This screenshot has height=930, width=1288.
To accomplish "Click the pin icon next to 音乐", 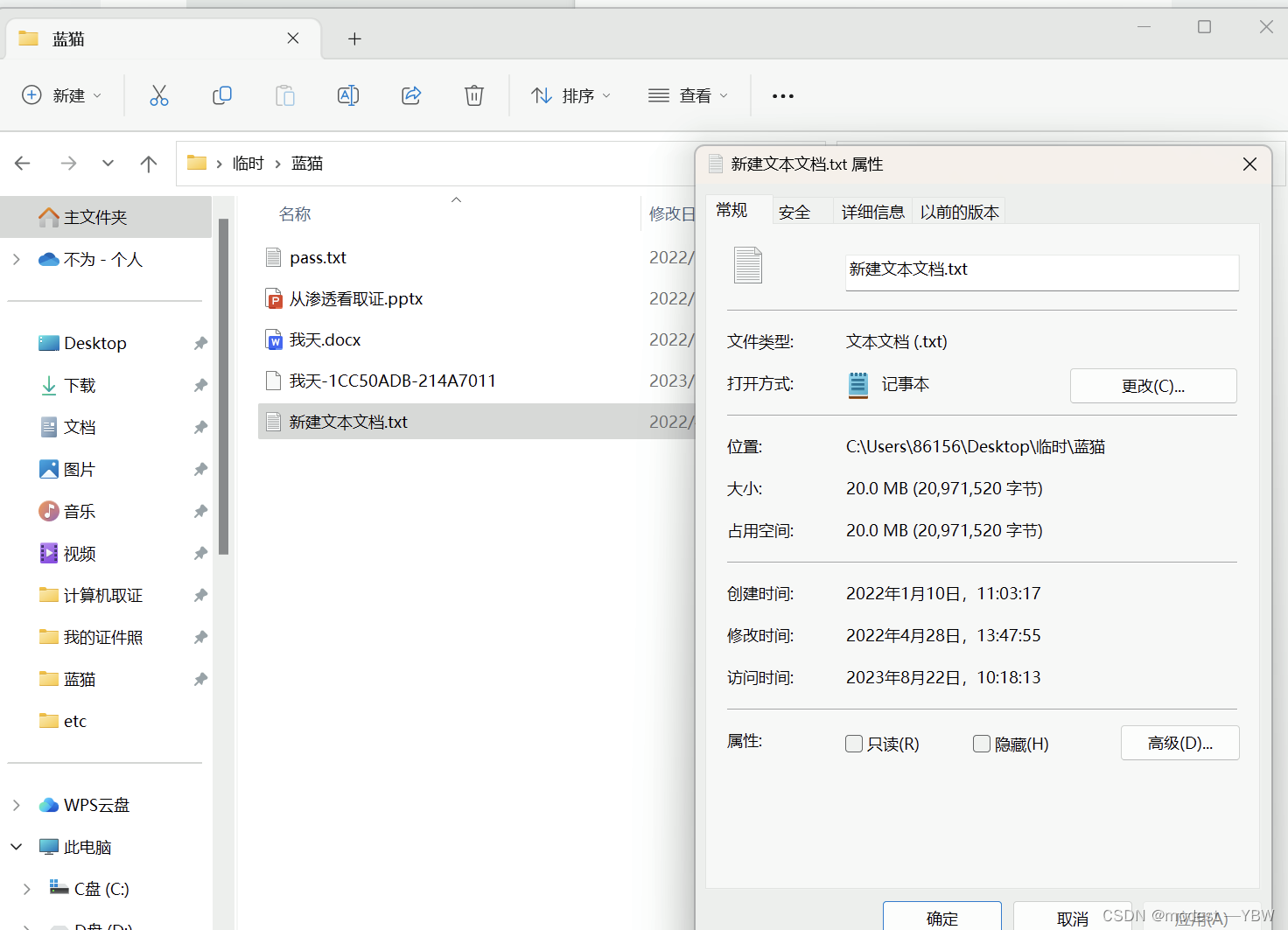I will tap(200, 511).
